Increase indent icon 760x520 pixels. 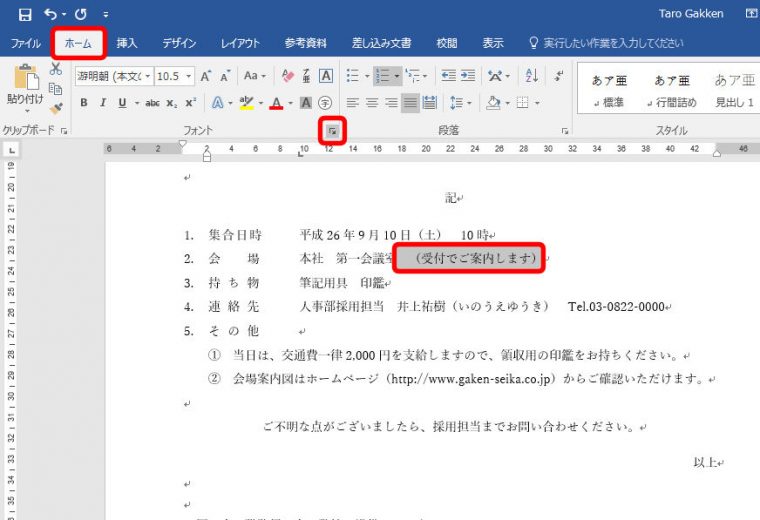[468, 76]
